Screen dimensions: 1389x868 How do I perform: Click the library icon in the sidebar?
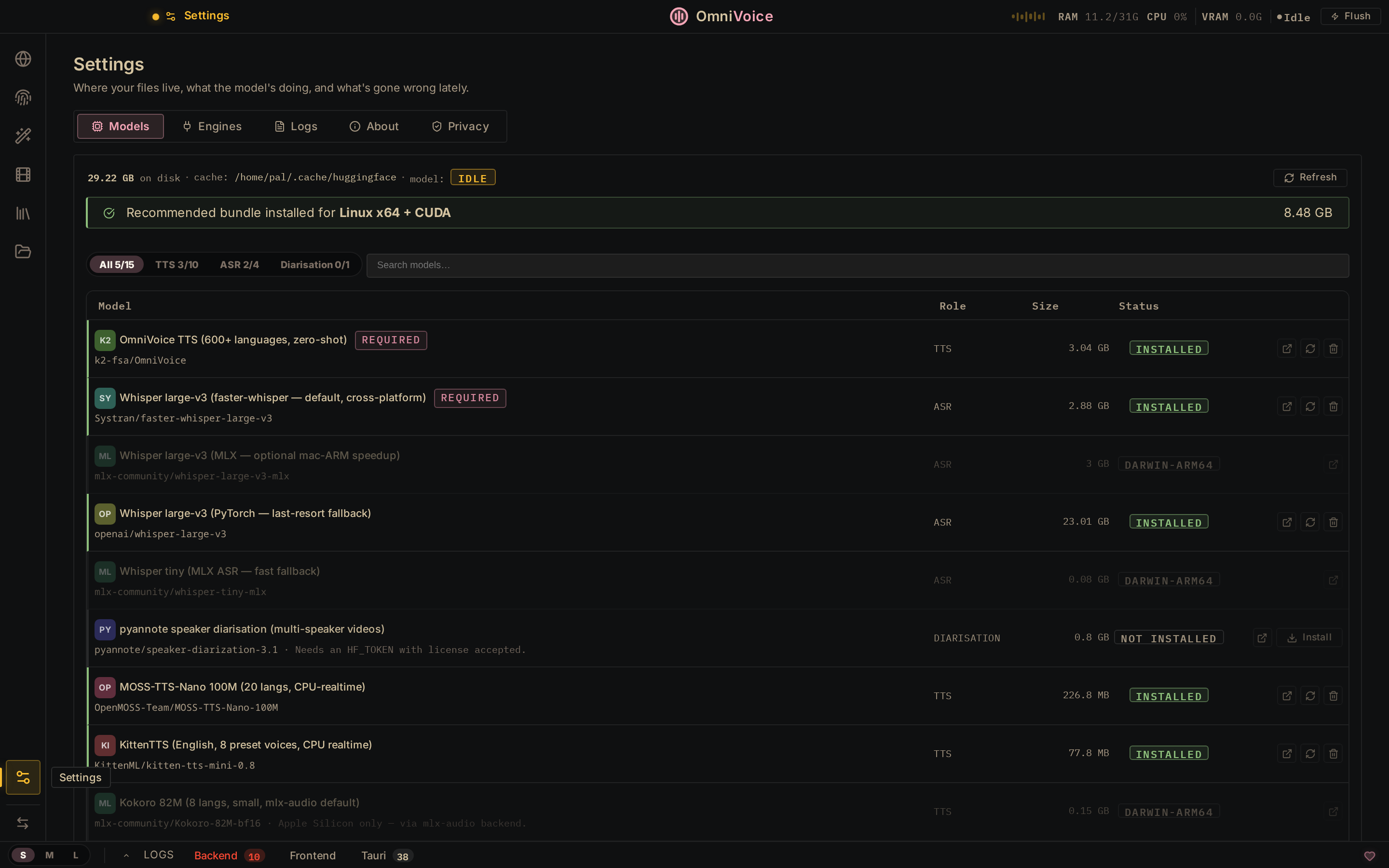coord(22,213)
